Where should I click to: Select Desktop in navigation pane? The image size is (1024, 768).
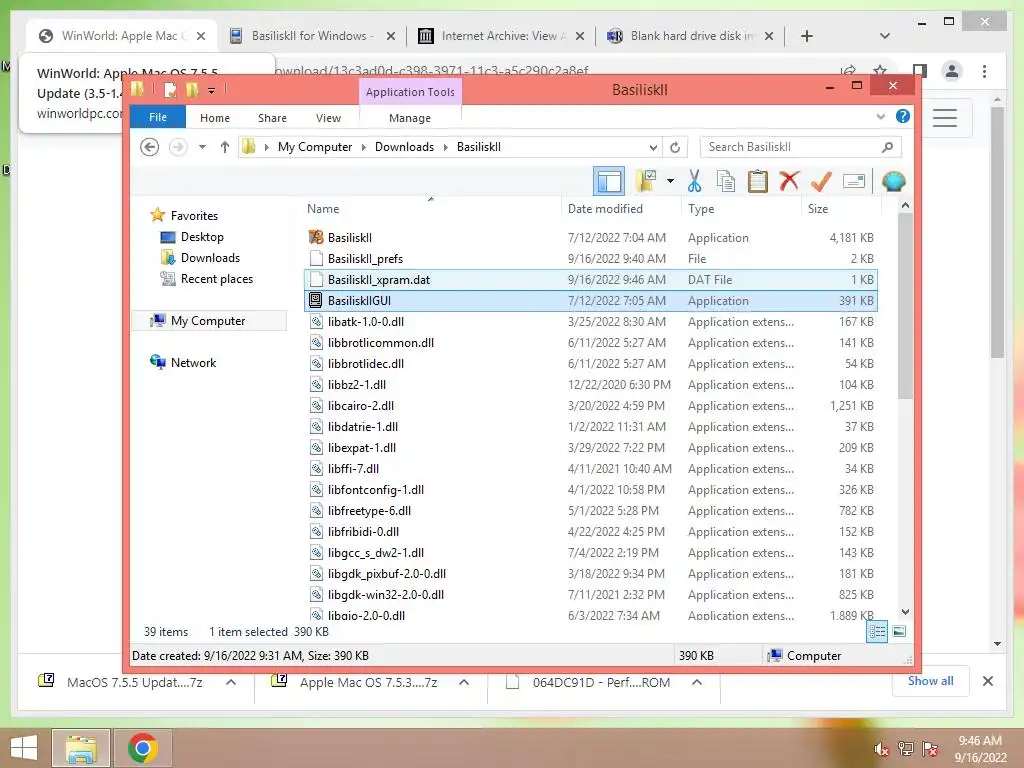coord(202,236)
